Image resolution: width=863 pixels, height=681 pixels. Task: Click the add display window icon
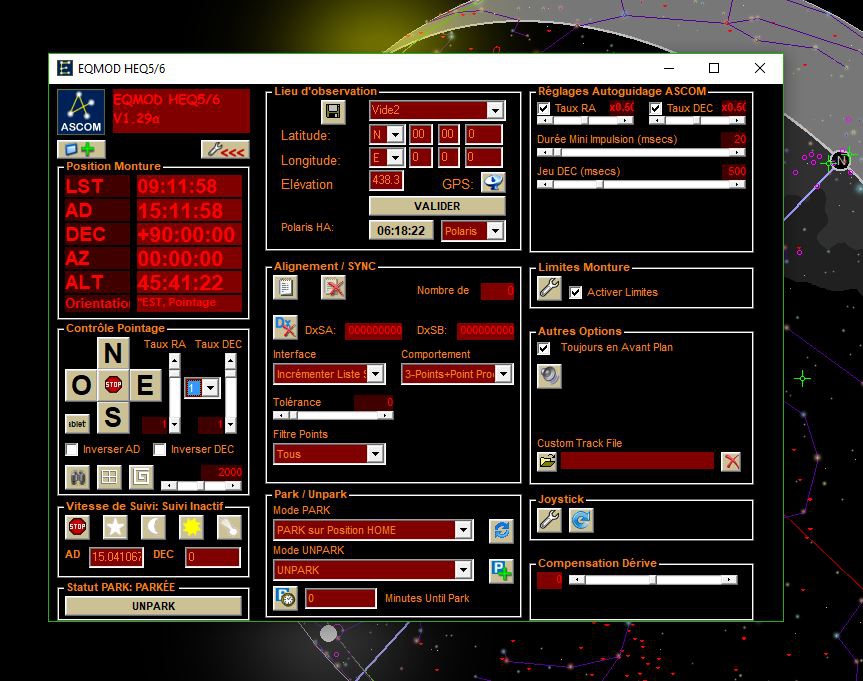81,149
